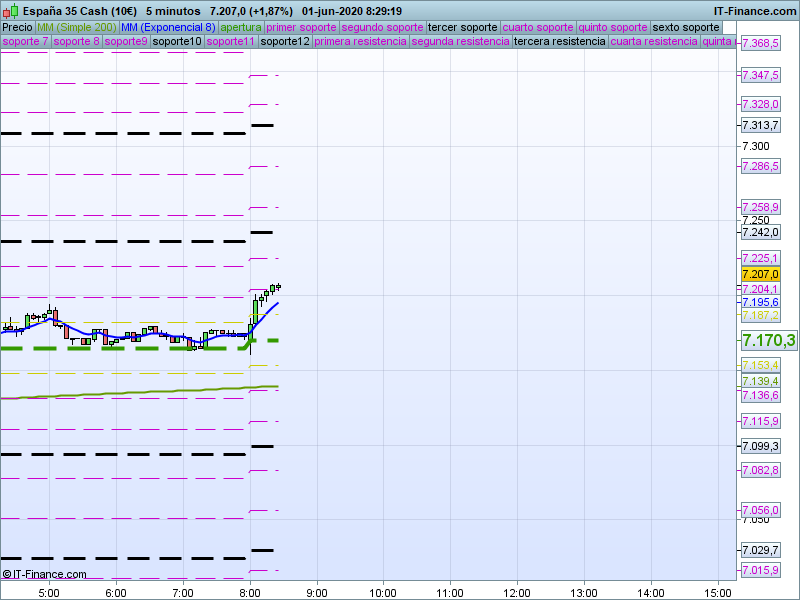Click the MM (Simple 200) indicator label
This screenshot has width=800, height=600.
tap(76, 27)
